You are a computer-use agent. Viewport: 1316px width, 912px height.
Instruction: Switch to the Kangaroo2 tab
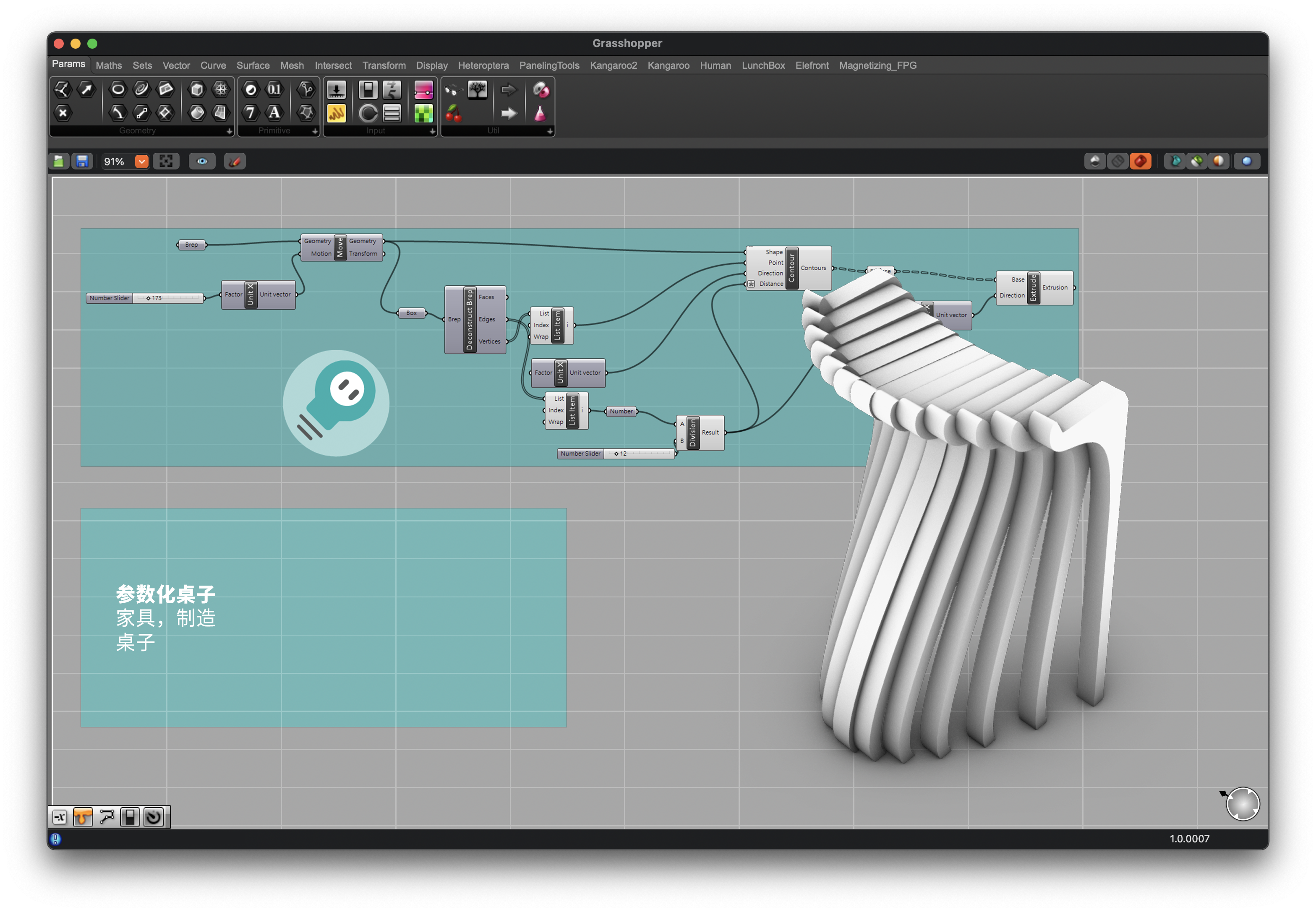coord(613,65)
